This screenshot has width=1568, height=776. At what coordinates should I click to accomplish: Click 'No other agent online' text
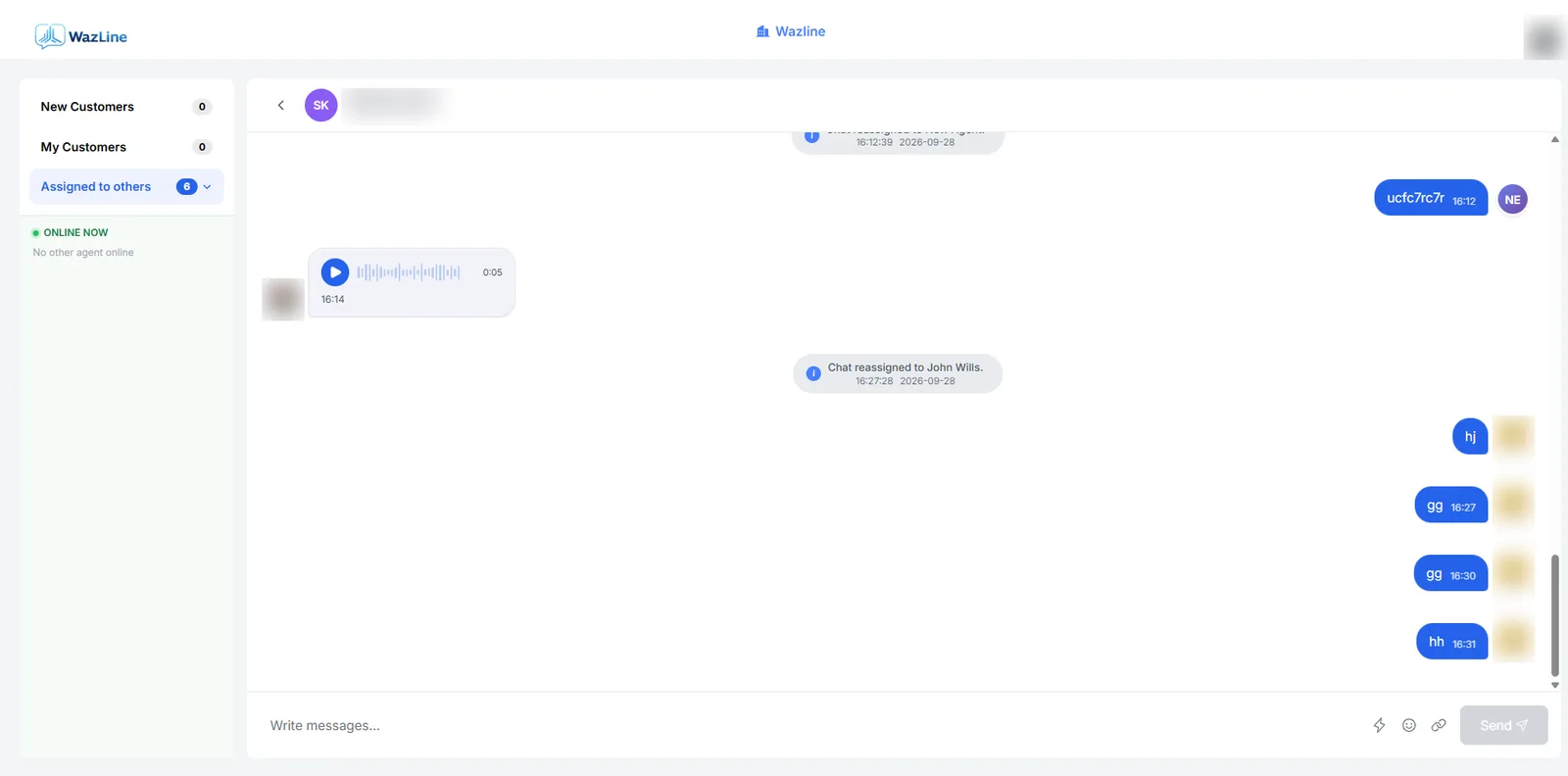coord(83,253)
